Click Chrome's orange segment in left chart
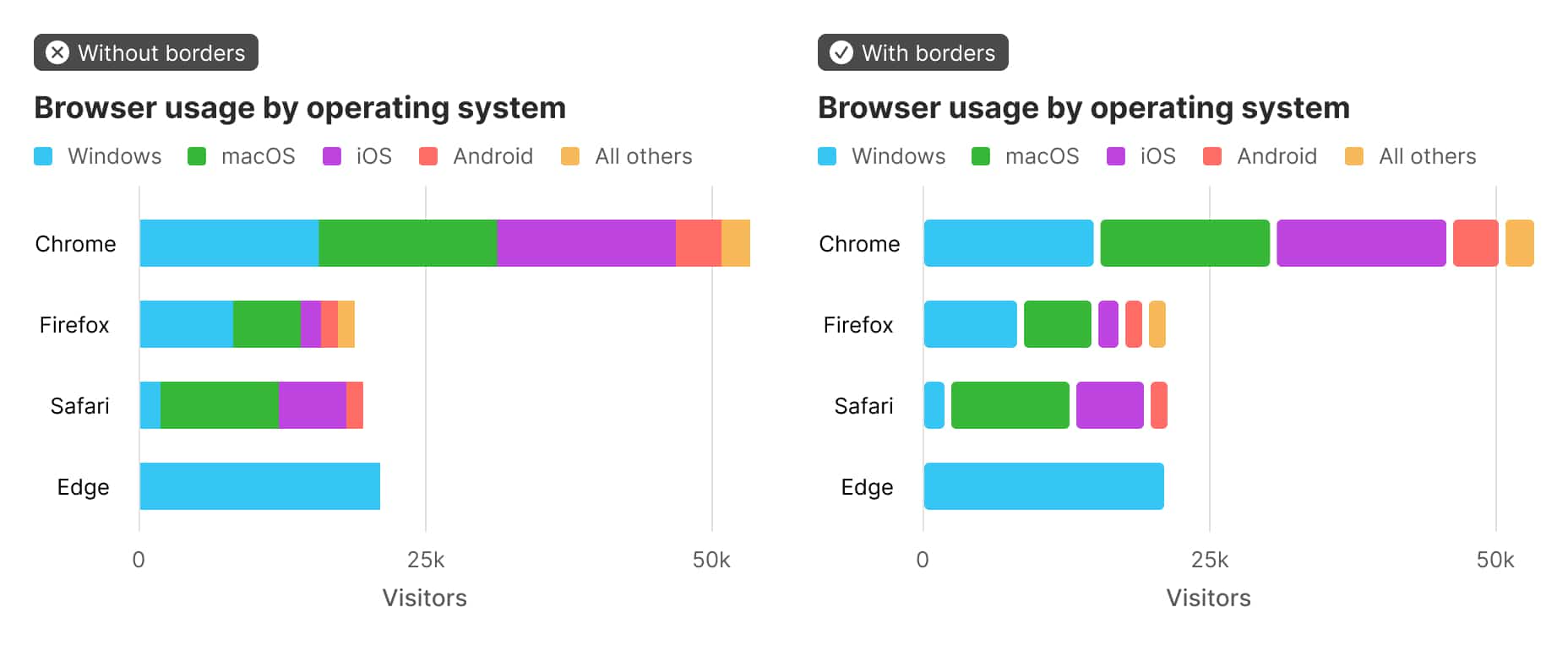 736,243
